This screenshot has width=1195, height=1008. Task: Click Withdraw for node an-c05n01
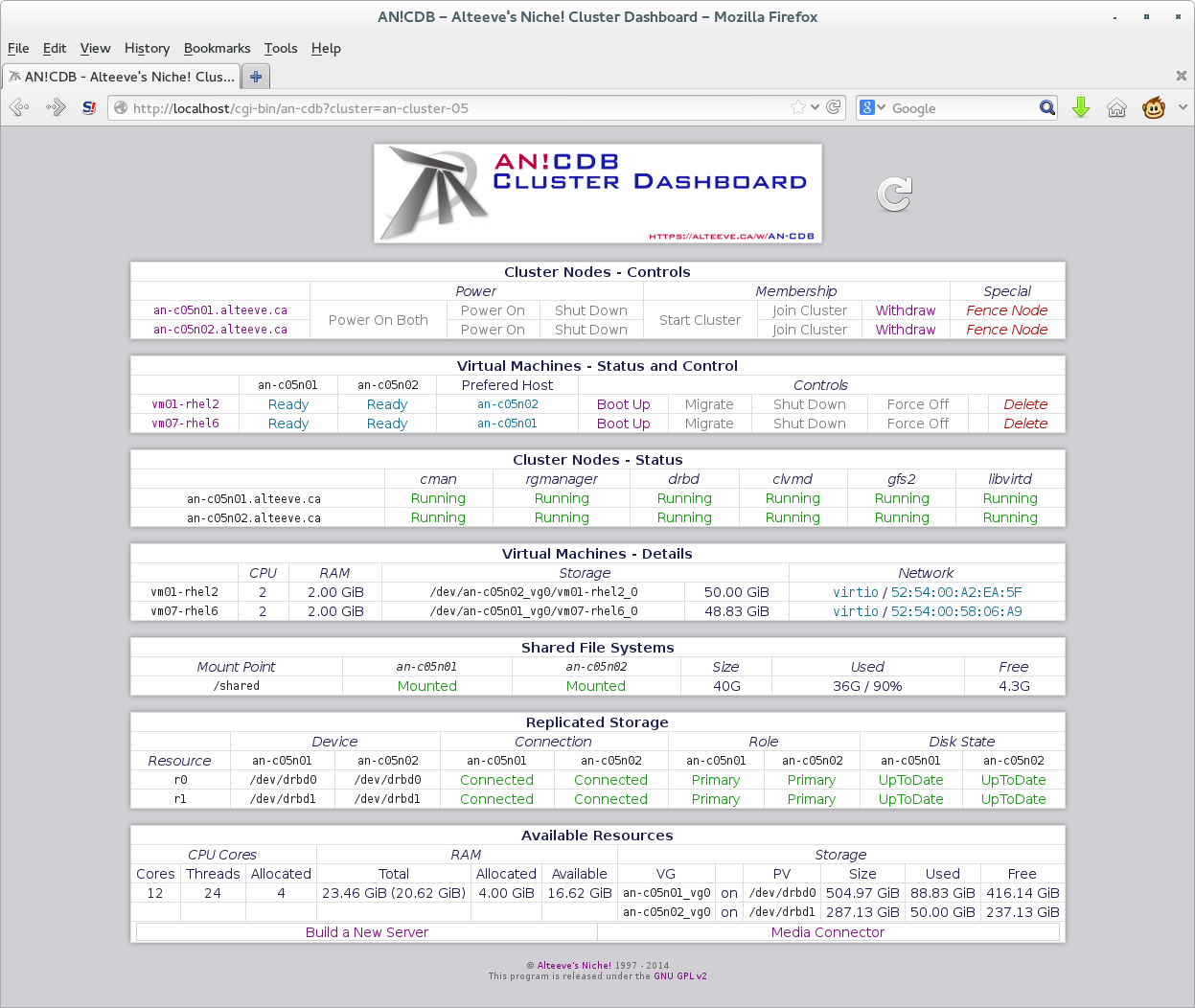click(x=906, y=310)
